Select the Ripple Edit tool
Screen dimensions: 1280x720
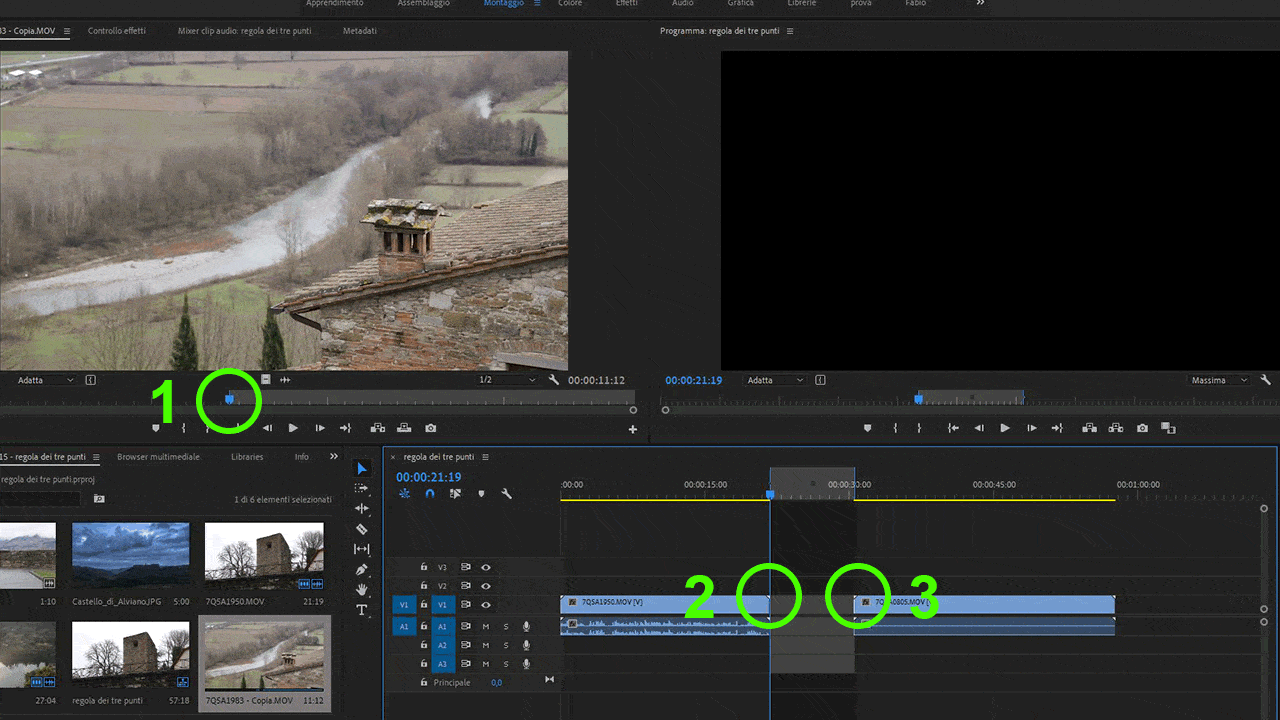[x=362, y=508]
